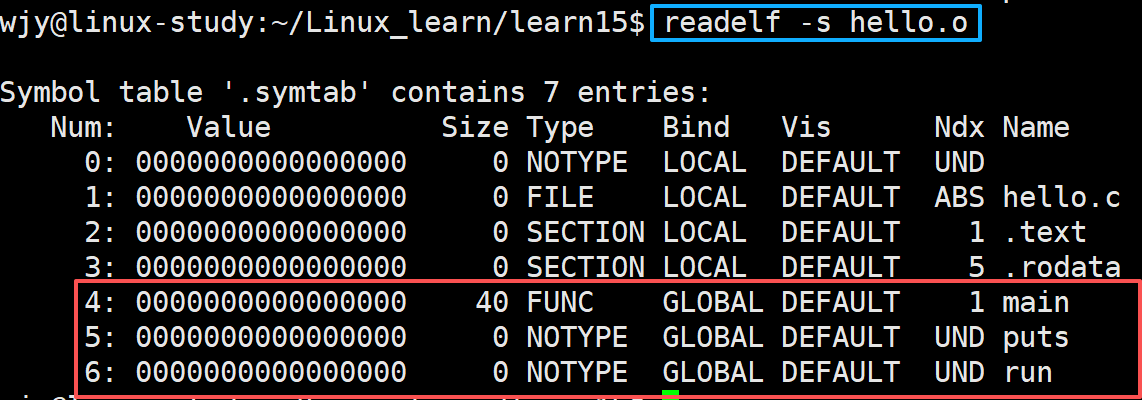1142x400 pixels.
Task: Click the size value '40' in the main row
Action: pos(491,302)
